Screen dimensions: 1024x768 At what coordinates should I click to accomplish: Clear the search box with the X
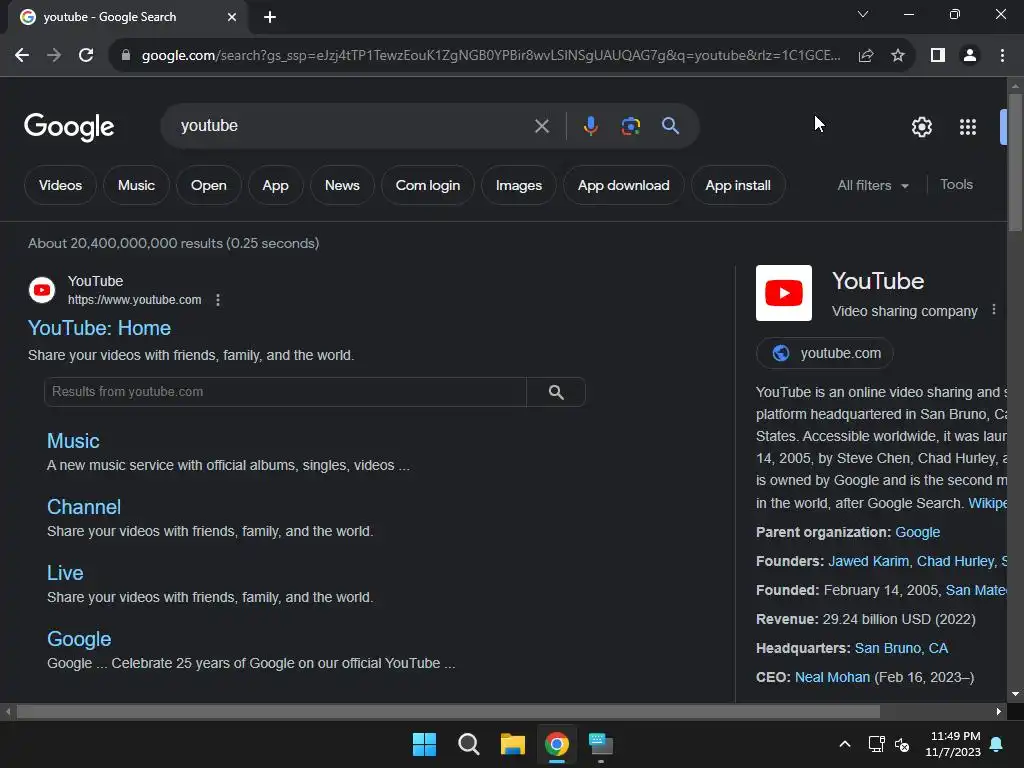pyautogui.click(x=541, y=126)
